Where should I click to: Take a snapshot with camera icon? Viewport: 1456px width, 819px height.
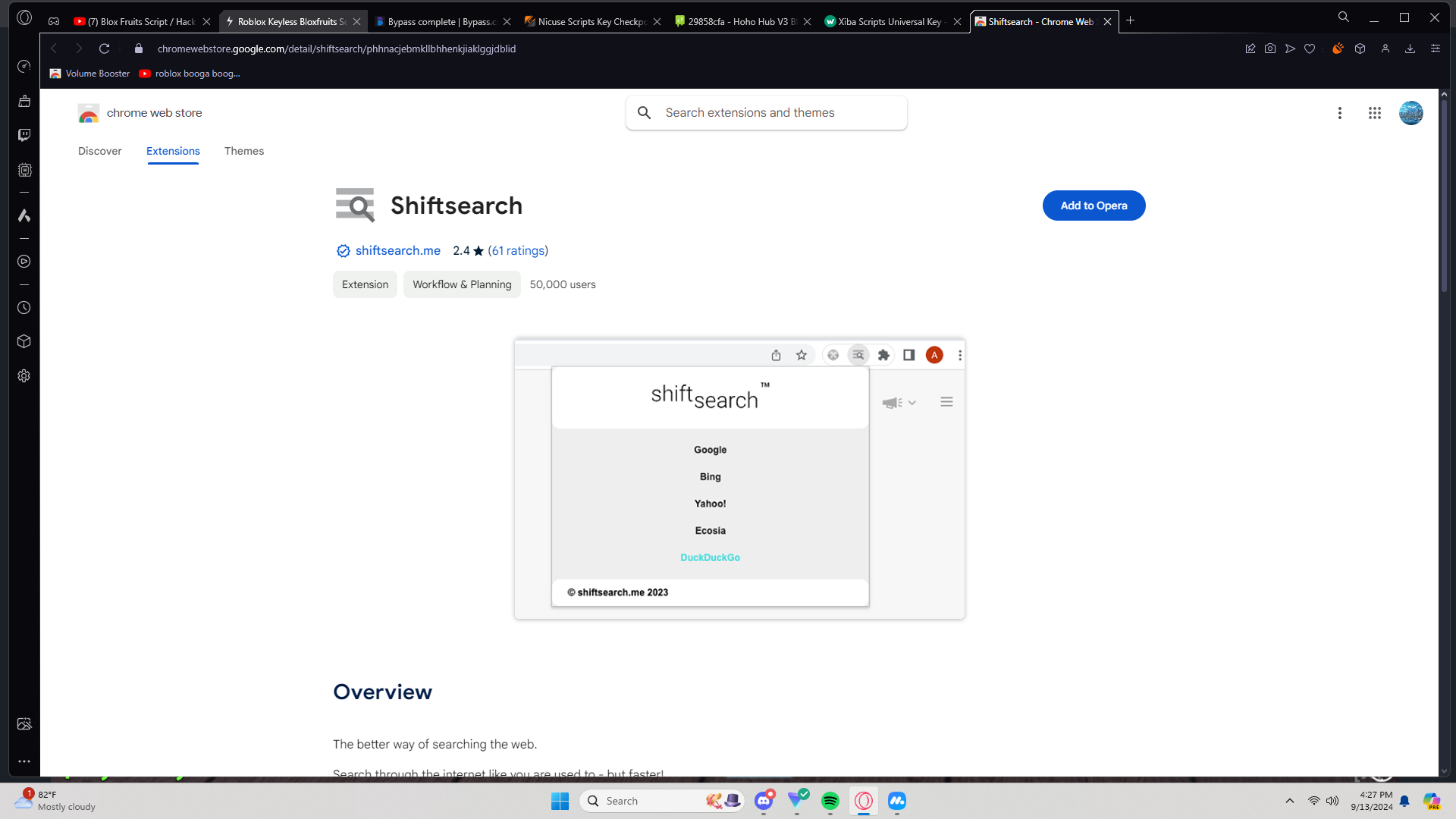pos(1270,49)
